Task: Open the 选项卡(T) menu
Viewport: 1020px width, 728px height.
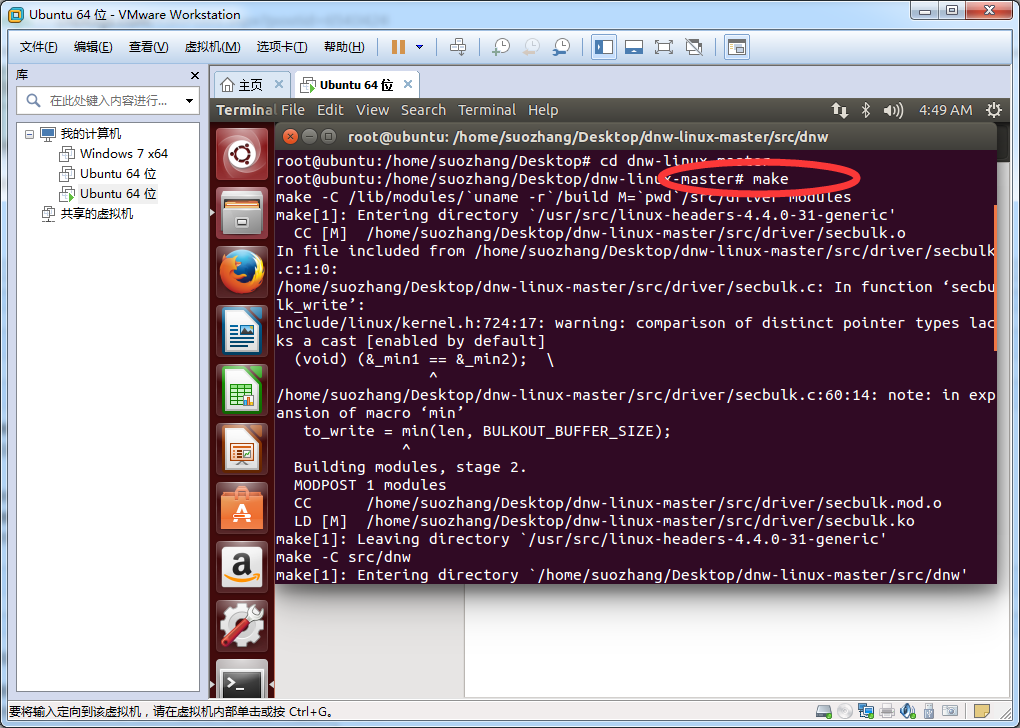Action: (x=282, y=47)
